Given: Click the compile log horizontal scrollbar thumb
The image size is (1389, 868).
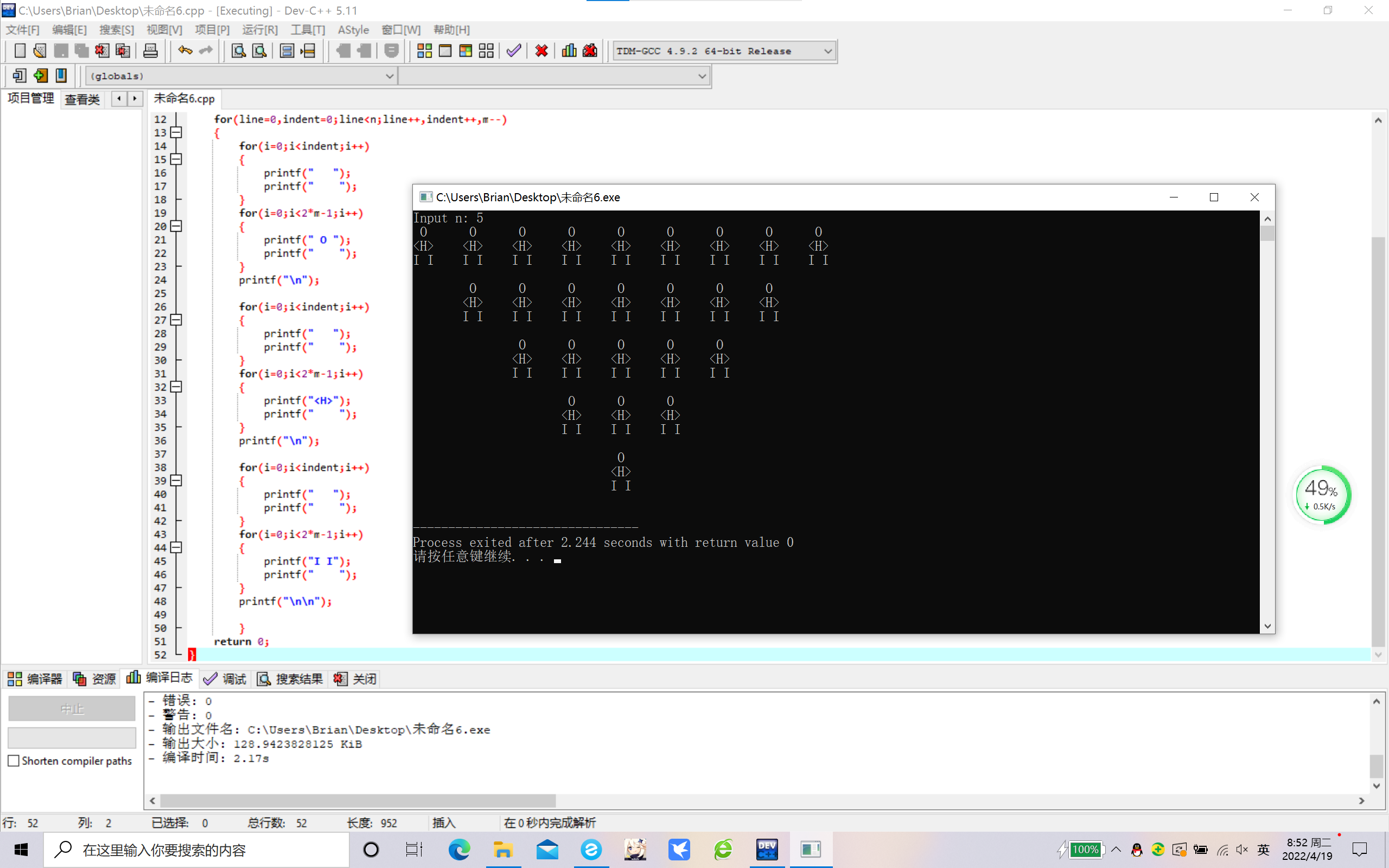Looking at the screenshot, I should point(357,800).
